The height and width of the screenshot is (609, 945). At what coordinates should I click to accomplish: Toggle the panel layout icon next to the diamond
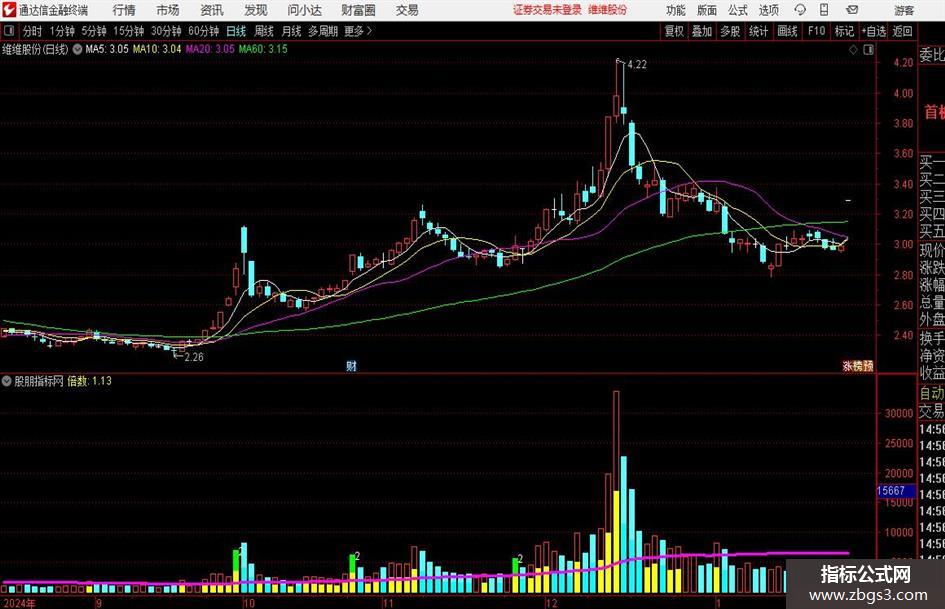click(868, 50)
